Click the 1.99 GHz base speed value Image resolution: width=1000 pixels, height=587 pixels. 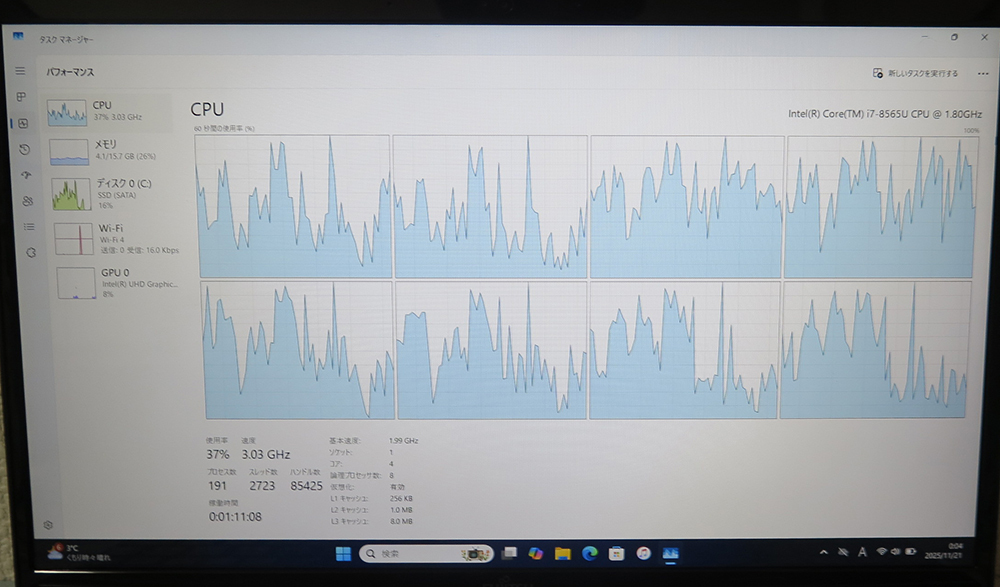[404, 440]
